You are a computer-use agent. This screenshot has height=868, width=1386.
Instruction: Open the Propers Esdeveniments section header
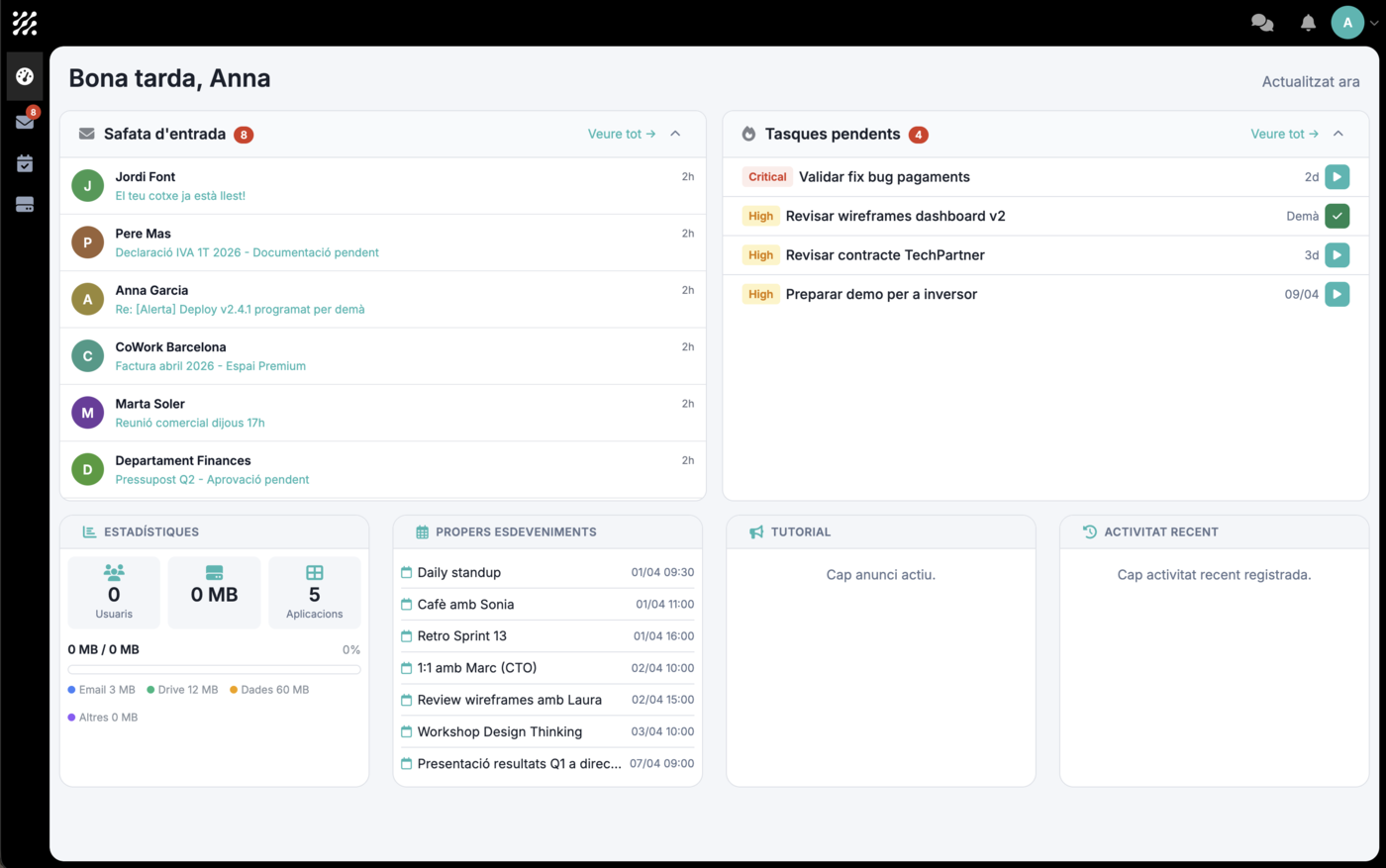point(516,531)
